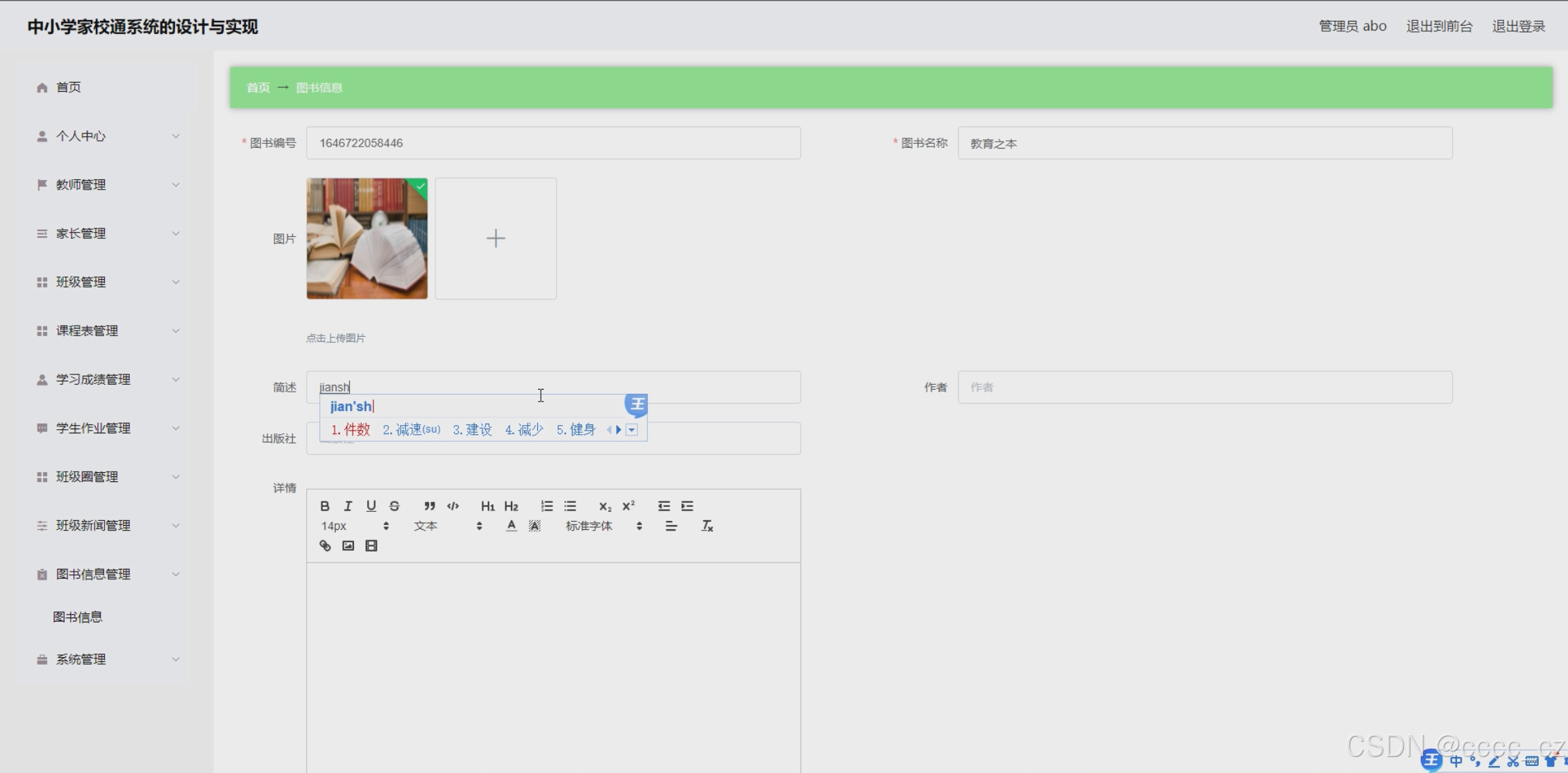Click the 退出登录 link
The image size is (1568, 773).
coord(1518,26)
